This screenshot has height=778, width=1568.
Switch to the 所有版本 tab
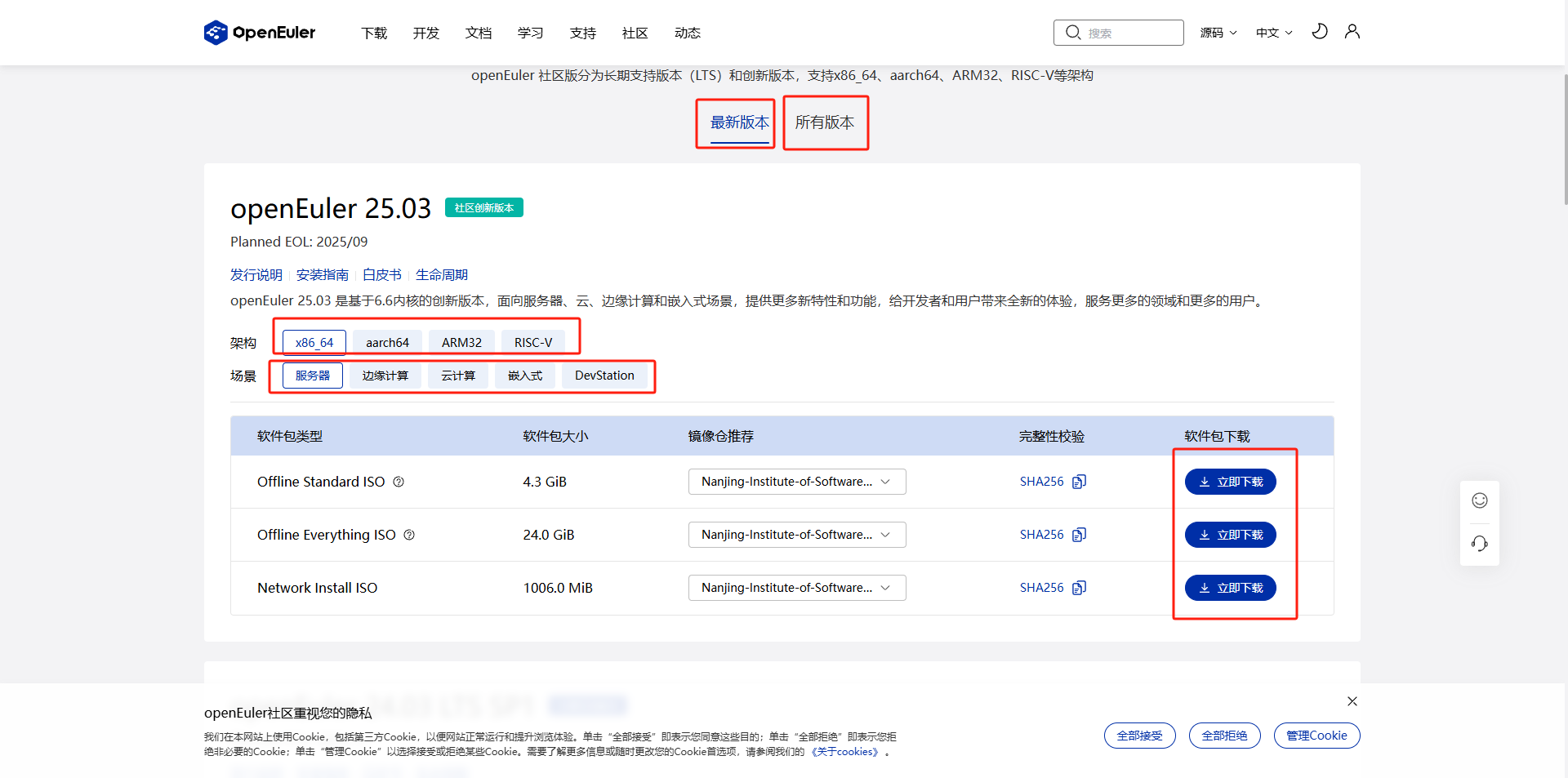point(825,122)
